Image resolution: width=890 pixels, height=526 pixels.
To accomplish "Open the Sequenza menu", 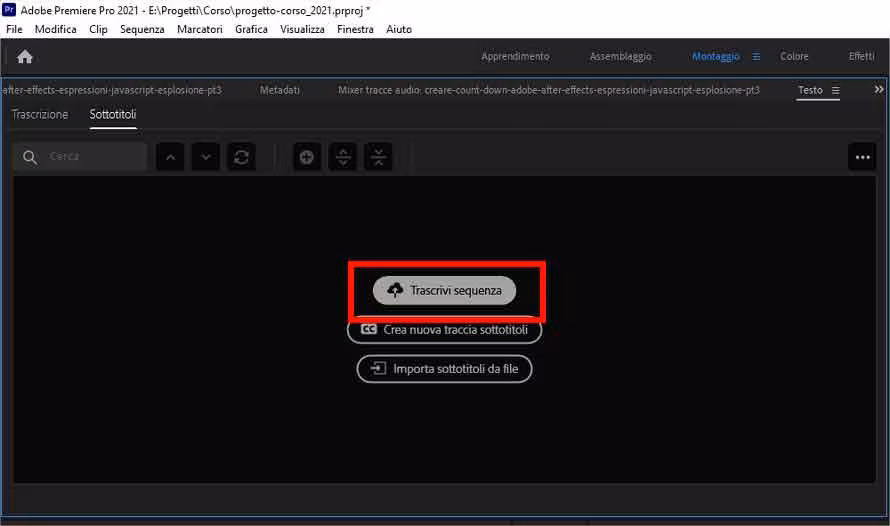I will pos(142,30).
